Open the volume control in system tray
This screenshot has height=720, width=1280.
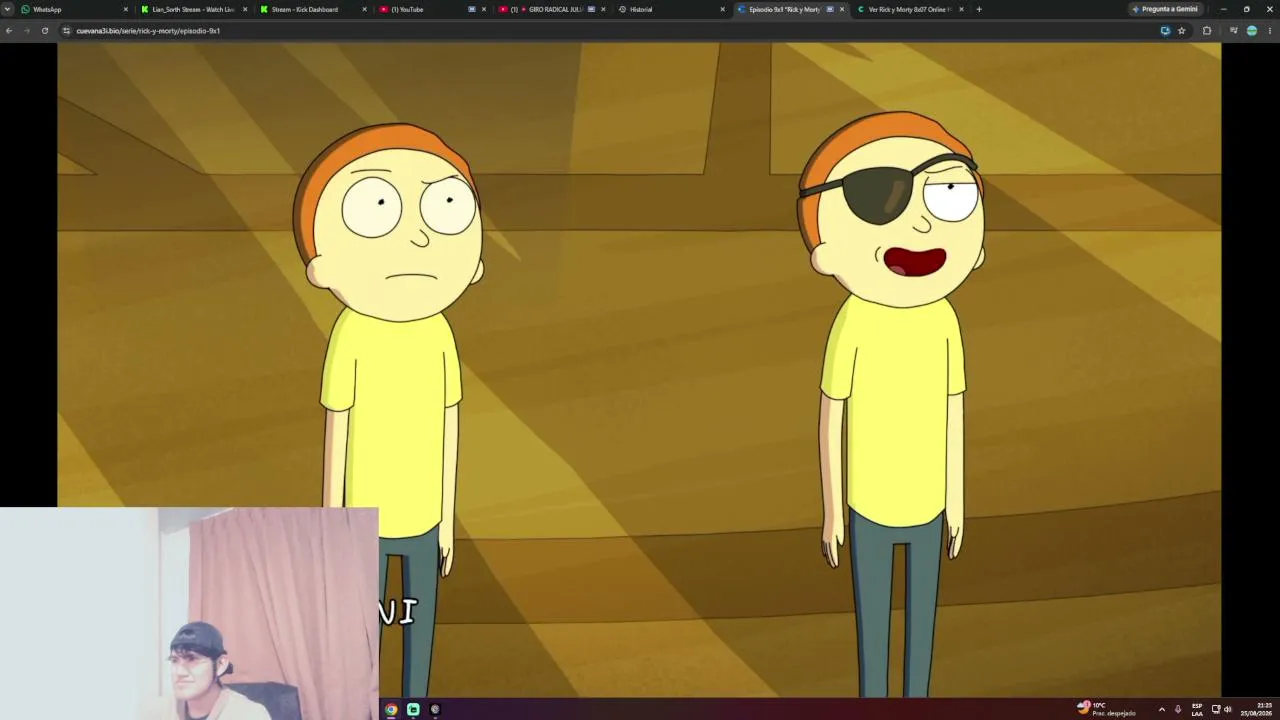click(1228, 709)
